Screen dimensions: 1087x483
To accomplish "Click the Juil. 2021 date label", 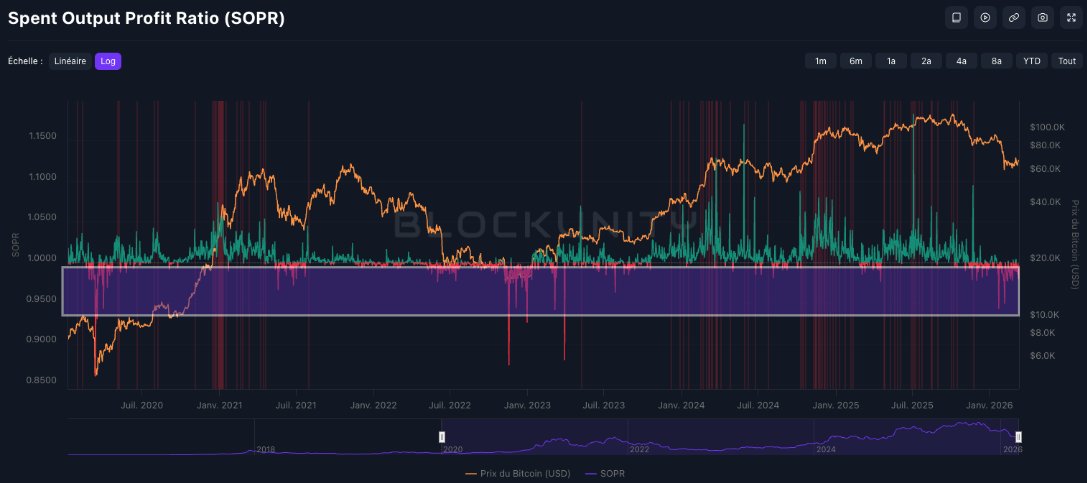I will (297, 405).
